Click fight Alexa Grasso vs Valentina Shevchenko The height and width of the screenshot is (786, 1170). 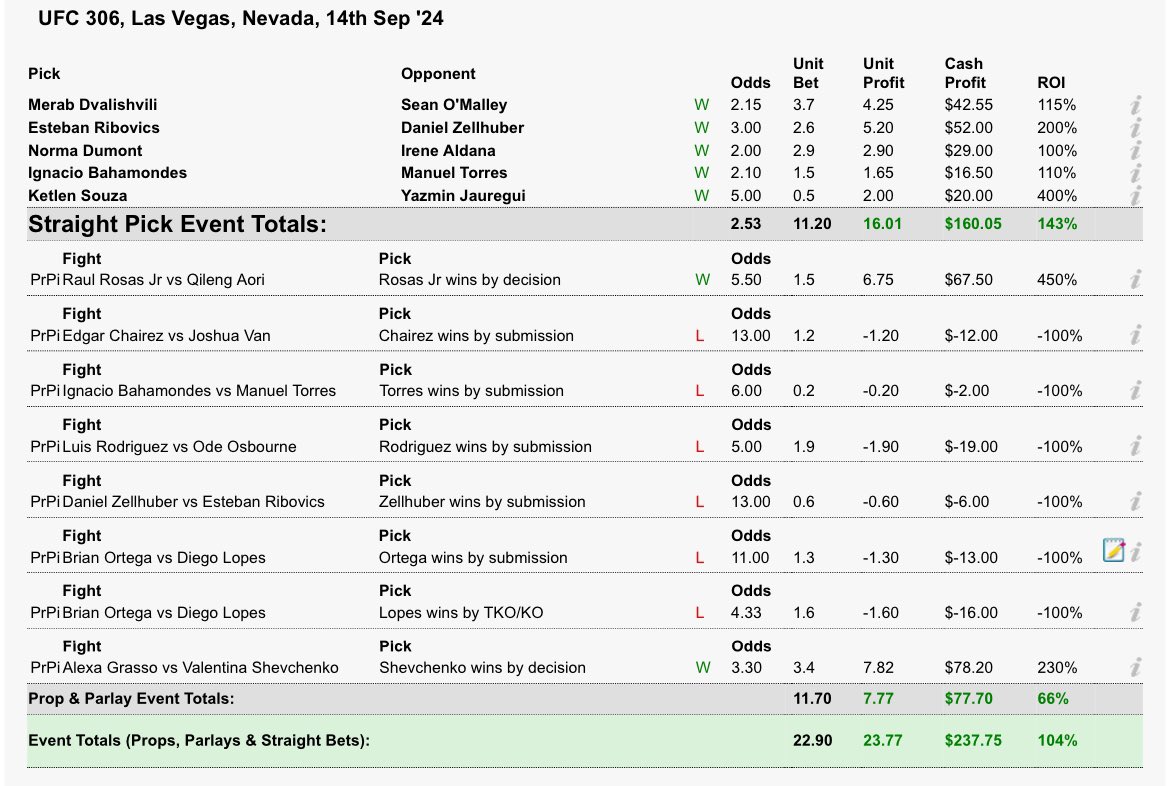[201, 667]
